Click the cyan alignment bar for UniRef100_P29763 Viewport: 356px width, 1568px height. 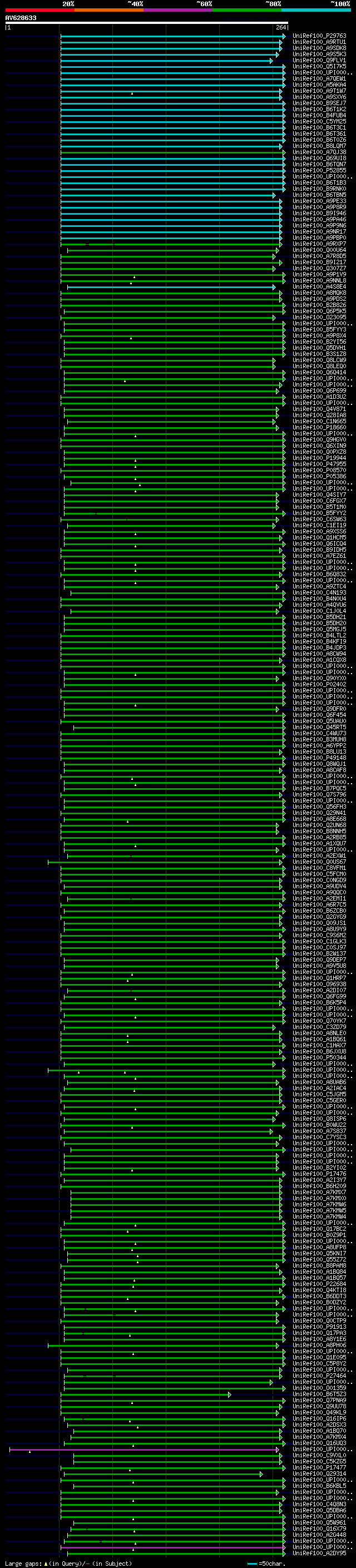point(173,36)
